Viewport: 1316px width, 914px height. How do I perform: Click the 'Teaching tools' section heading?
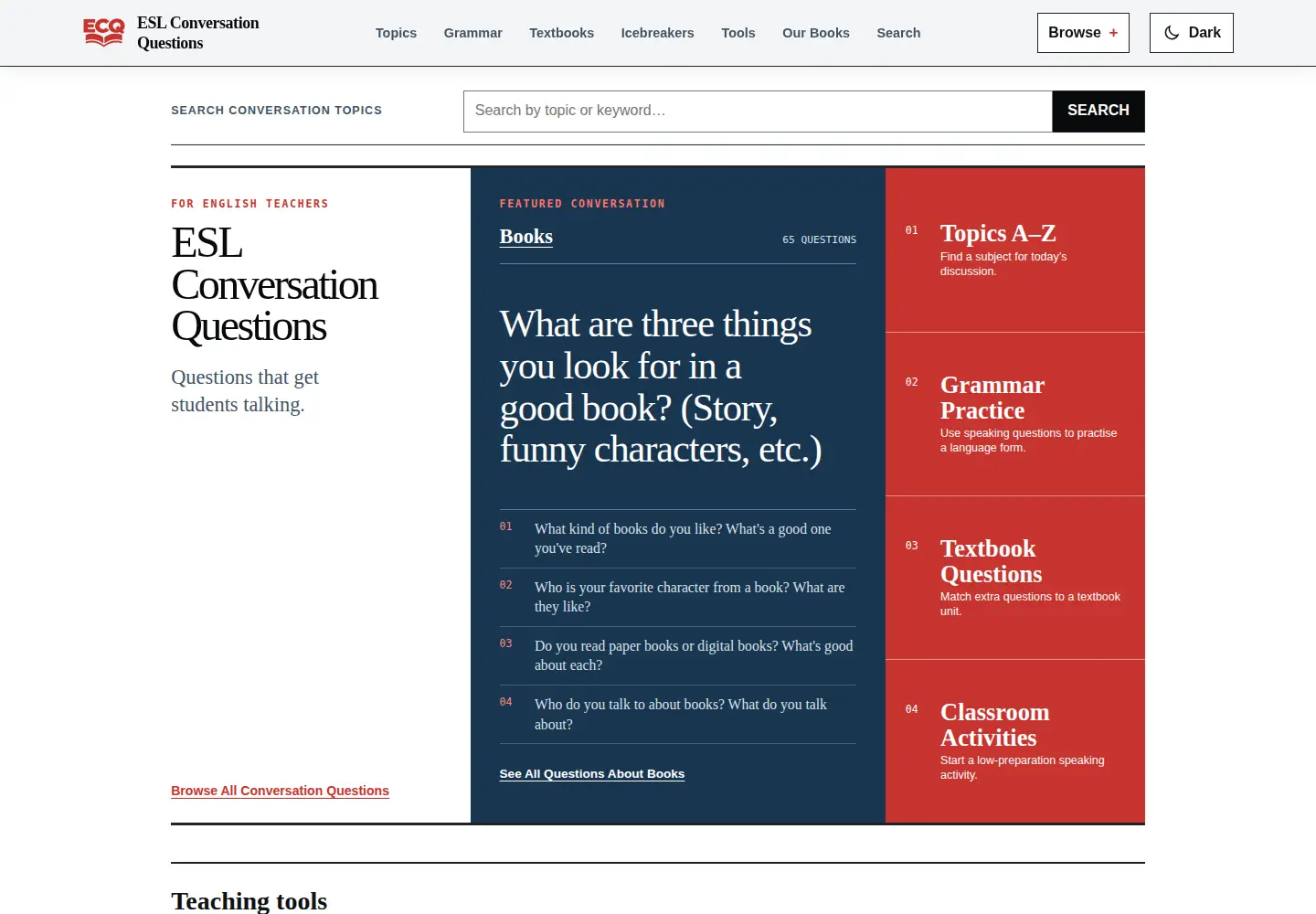click(249, 901)
